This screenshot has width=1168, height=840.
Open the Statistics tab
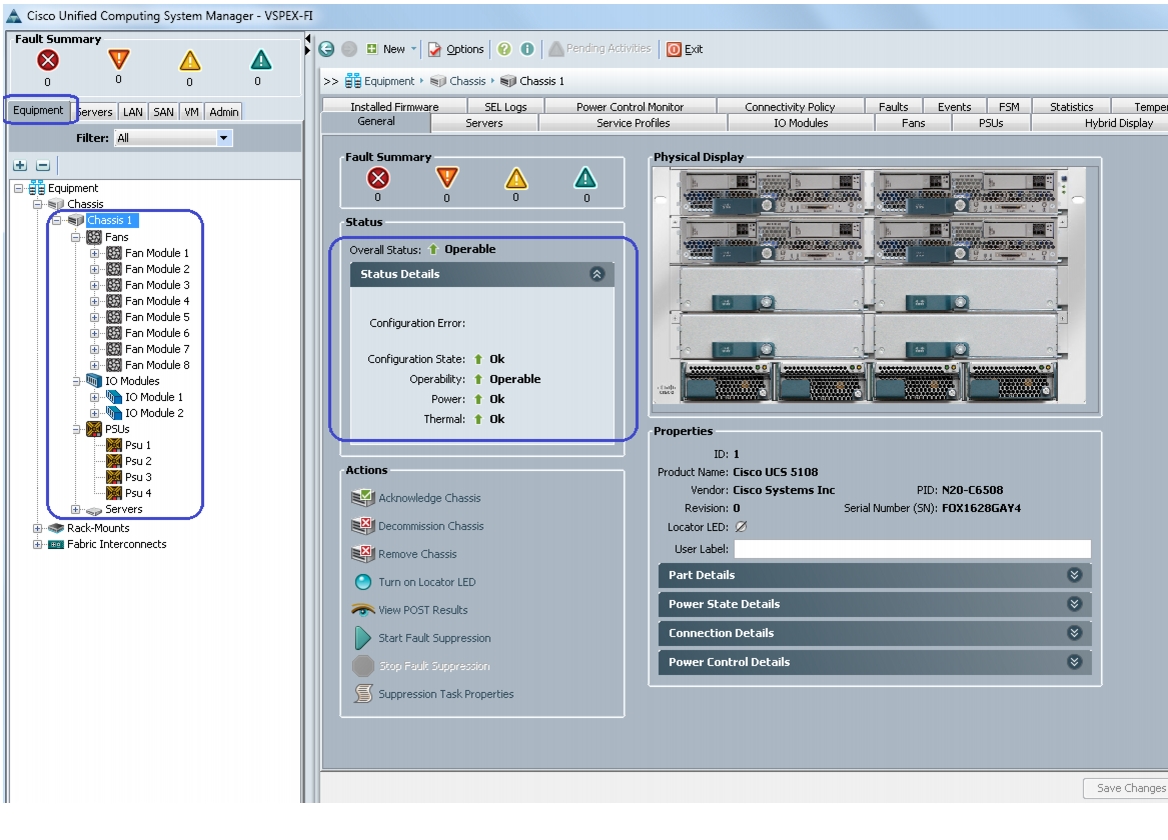(1071, 106)
